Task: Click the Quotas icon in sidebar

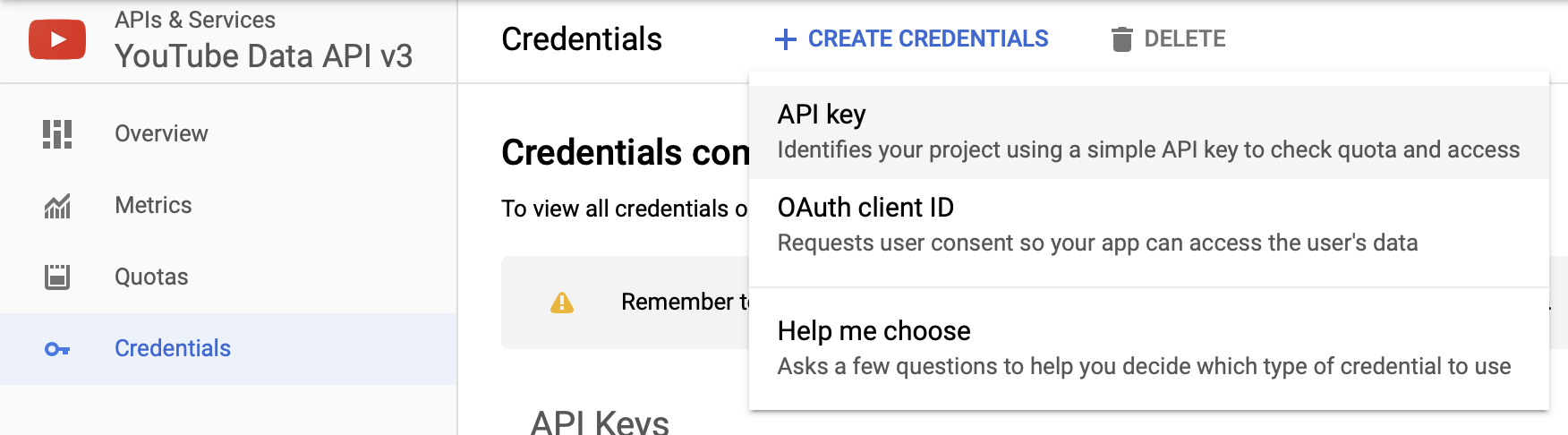Action: [x=57, y=277]
